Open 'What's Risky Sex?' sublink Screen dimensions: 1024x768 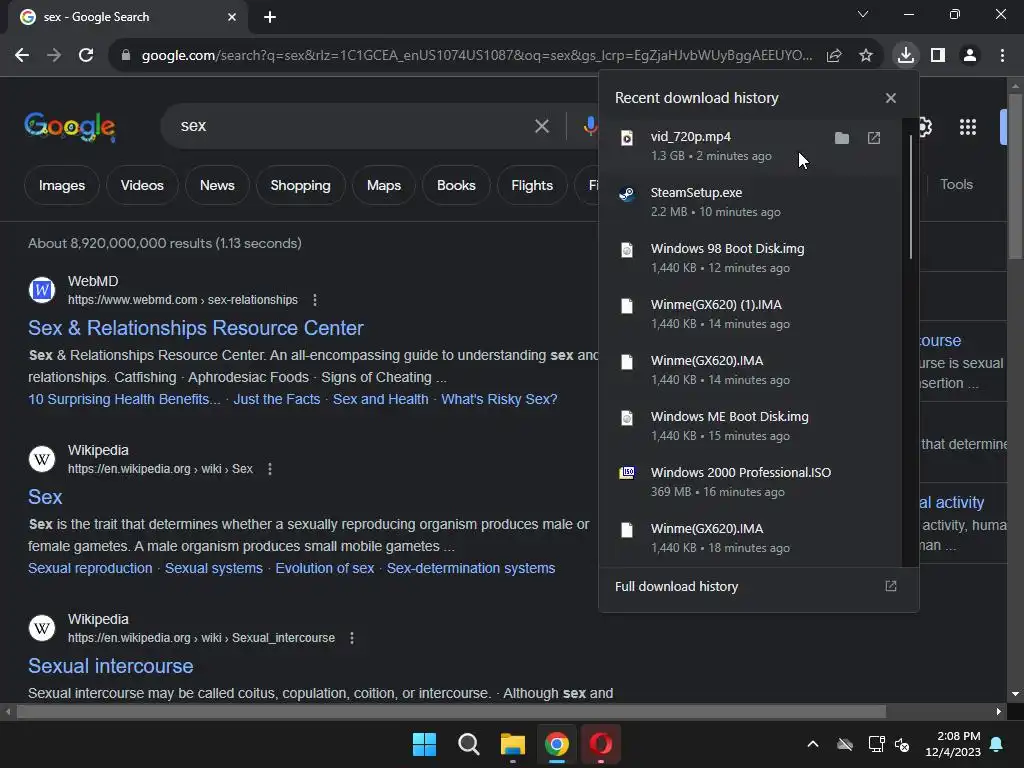(x=499, y=399)
